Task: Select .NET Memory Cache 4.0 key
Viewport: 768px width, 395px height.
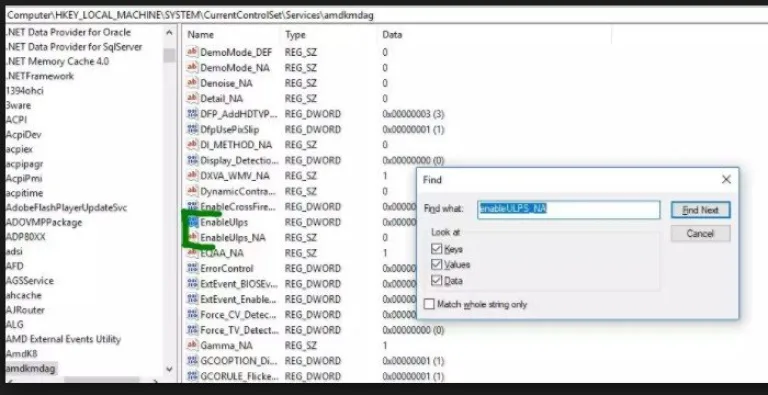Action: click(x=57, y=61)
